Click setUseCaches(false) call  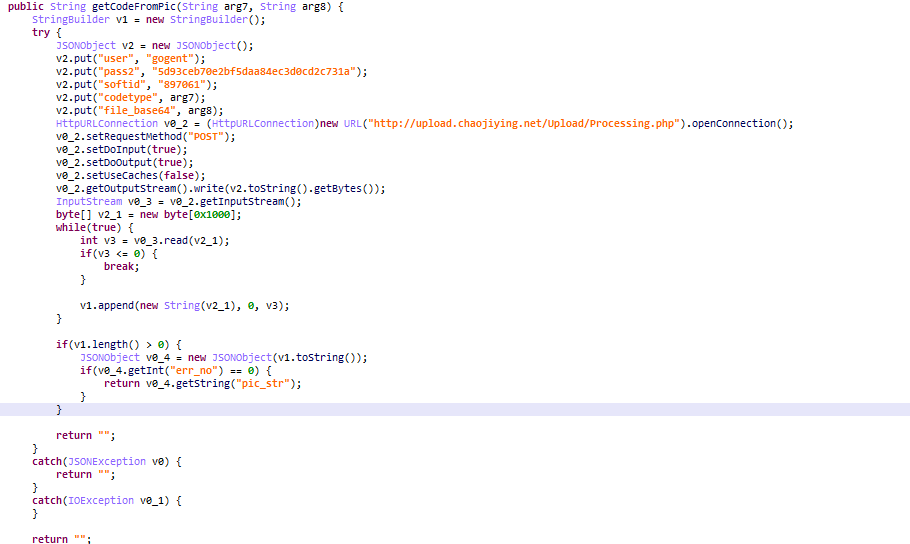[131, 175]
